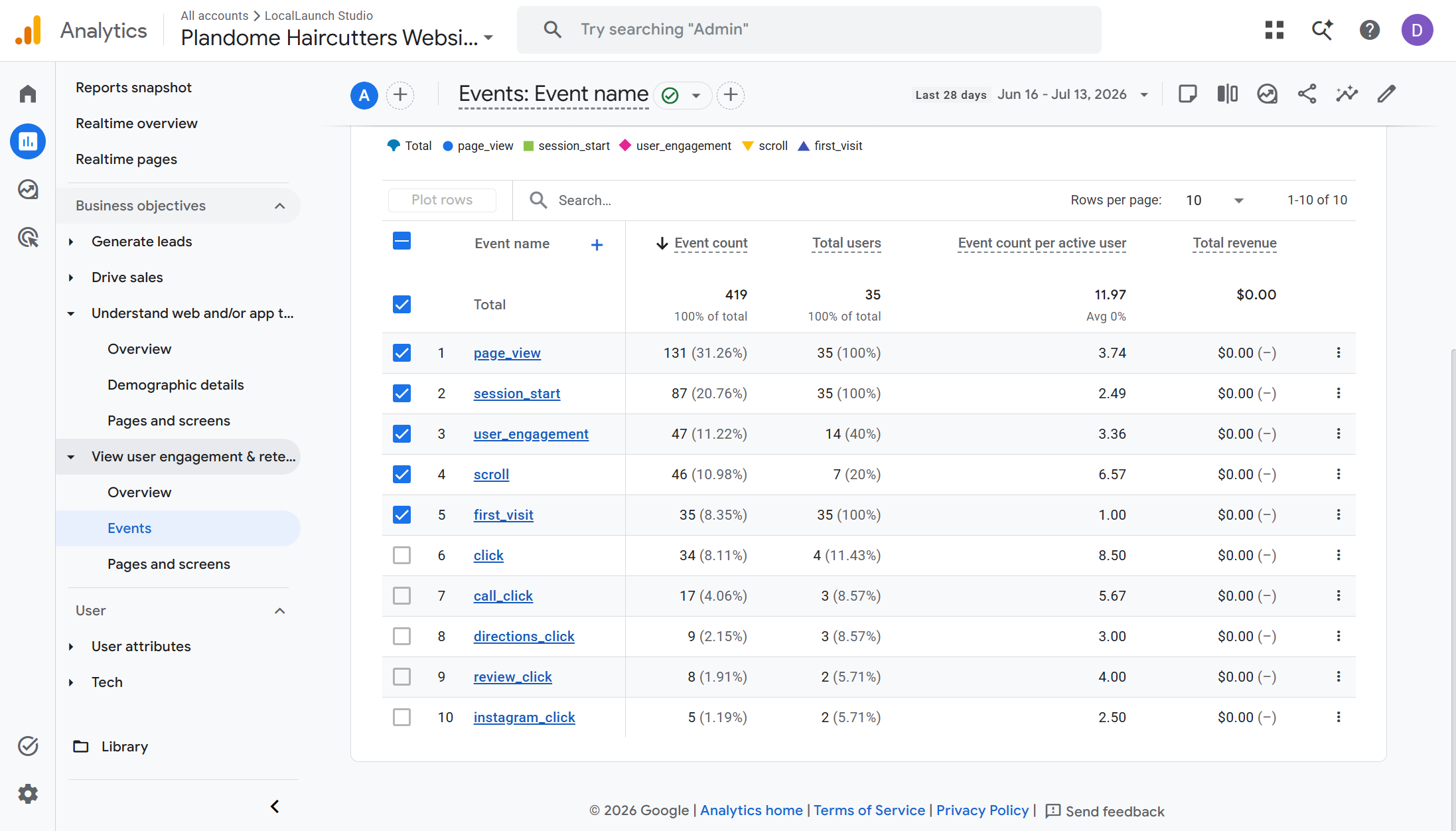Uncheck the page_view row checkbox
1456x831 pixels.
point(401,352)
